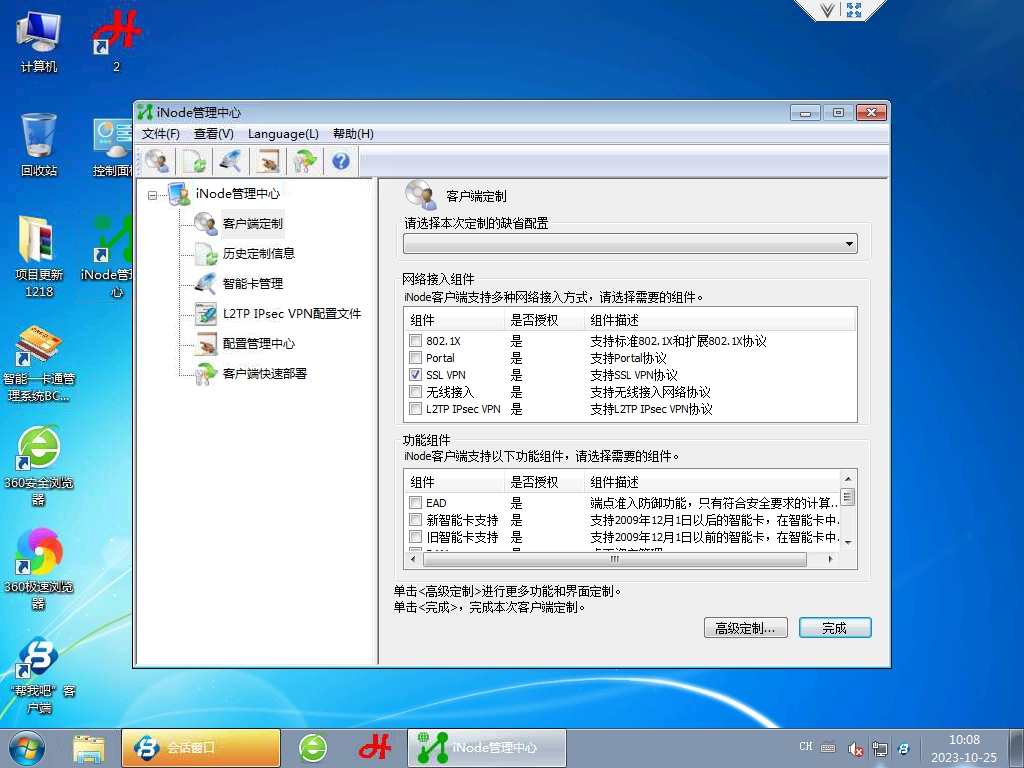Enable the 旧智能卡支持 checkbox

click(415, 537)
